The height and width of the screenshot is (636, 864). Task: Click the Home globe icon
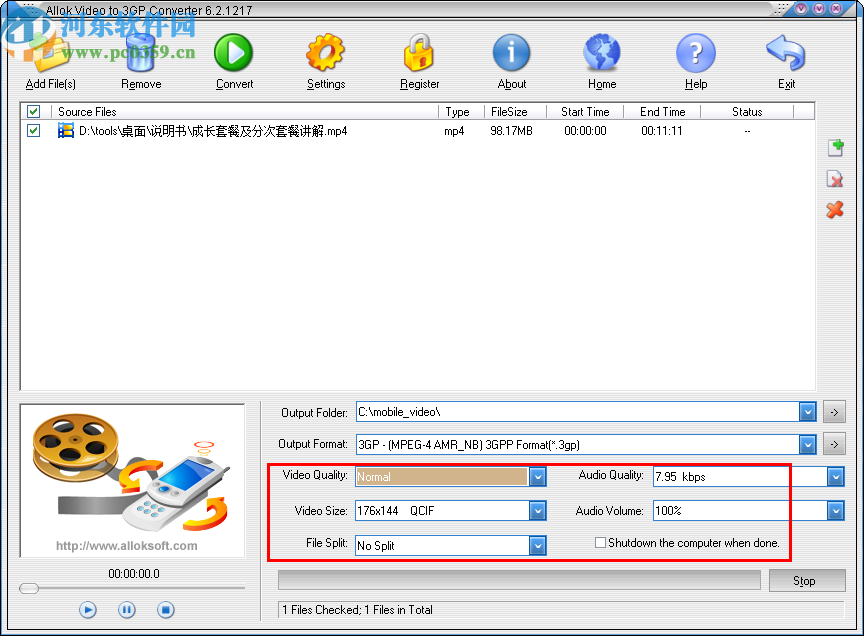coord(601,55)
